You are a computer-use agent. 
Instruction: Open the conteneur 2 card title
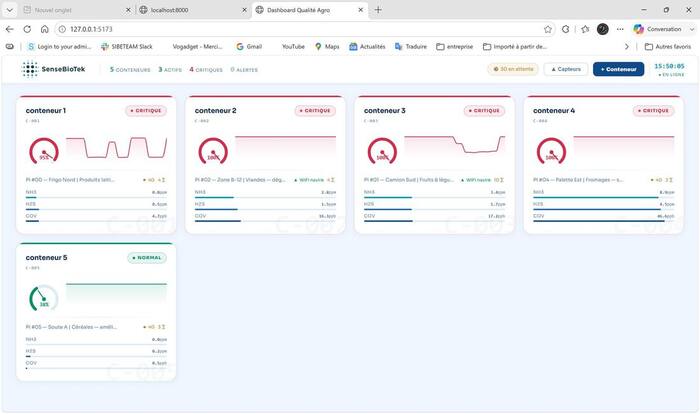coord(215,110)
